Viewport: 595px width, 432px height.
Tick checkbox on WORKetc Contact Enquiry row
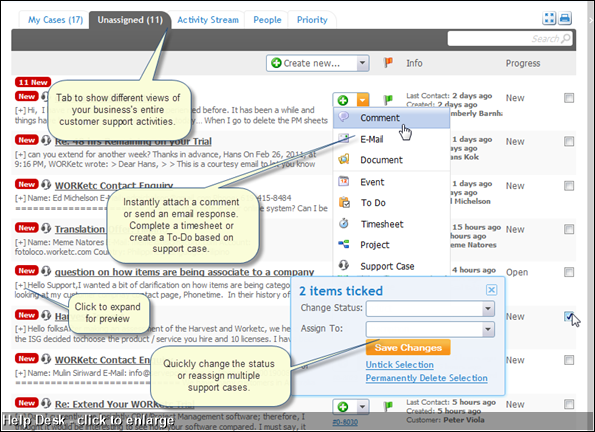(x=569, y=186)
